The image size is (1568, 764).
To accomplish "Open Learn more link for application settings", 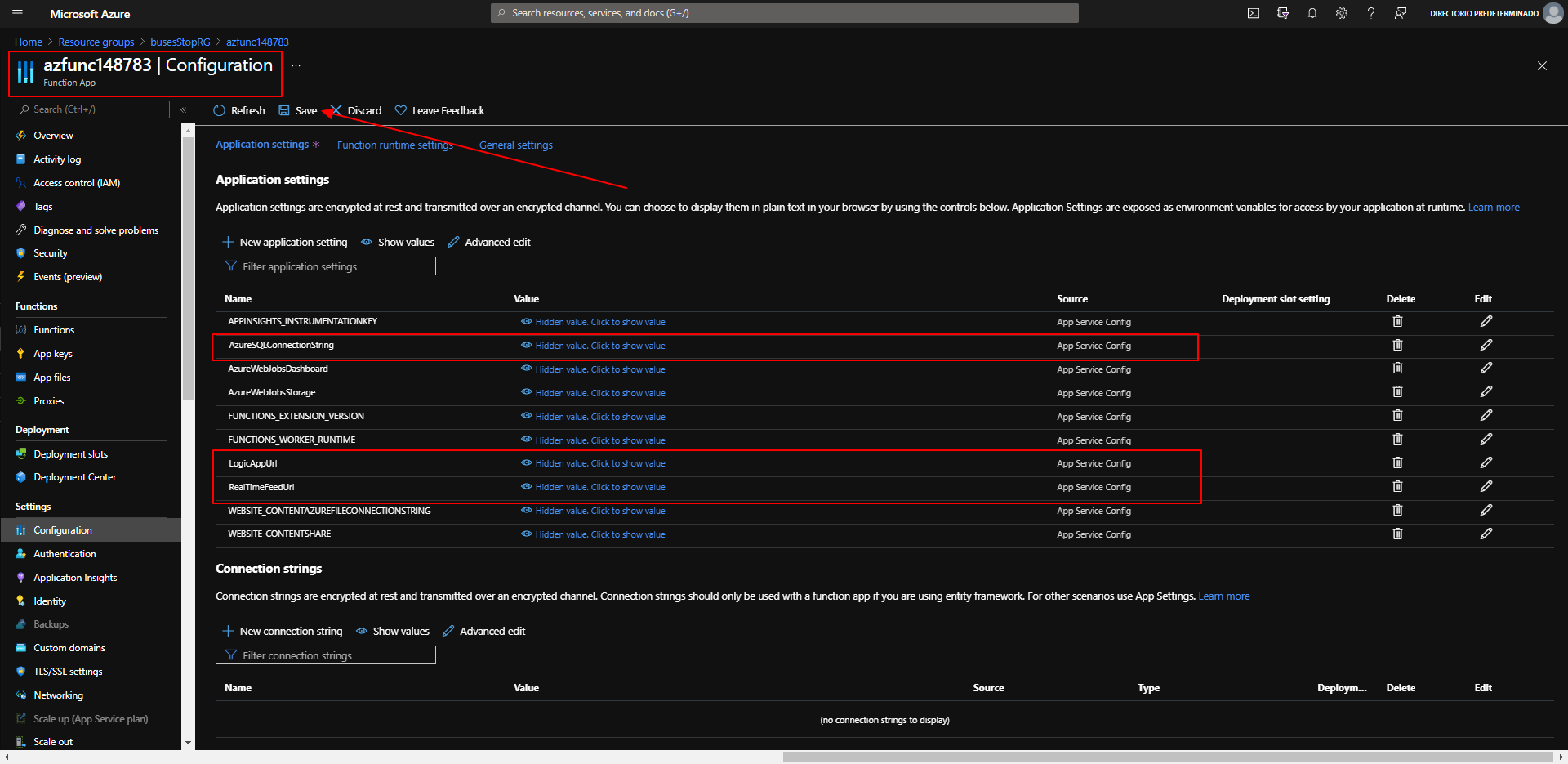I will [x=1494, y=207].
